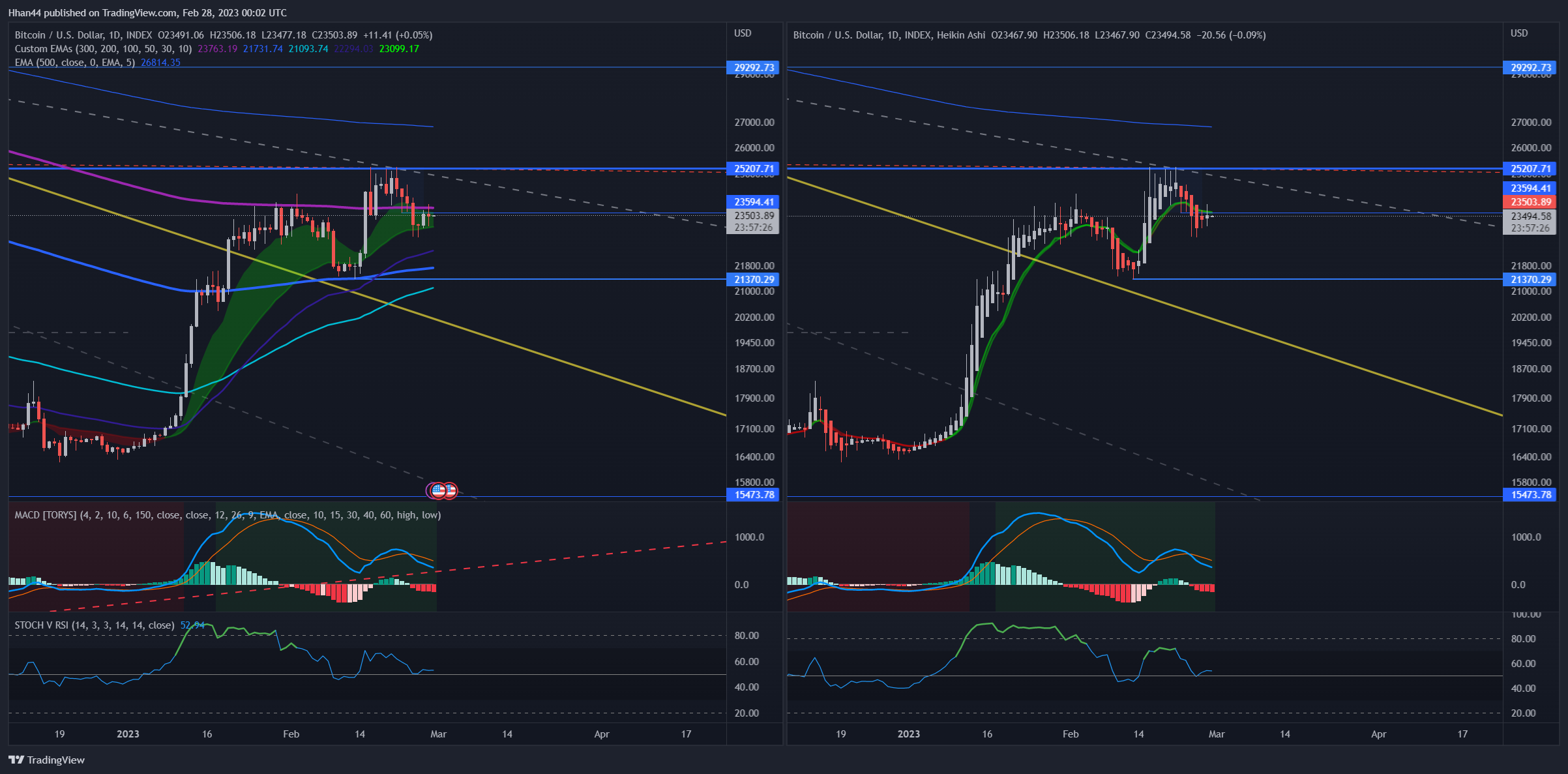
Task: Click the 23:57:26 countdown on left chart
Action: tap(753, 228)
